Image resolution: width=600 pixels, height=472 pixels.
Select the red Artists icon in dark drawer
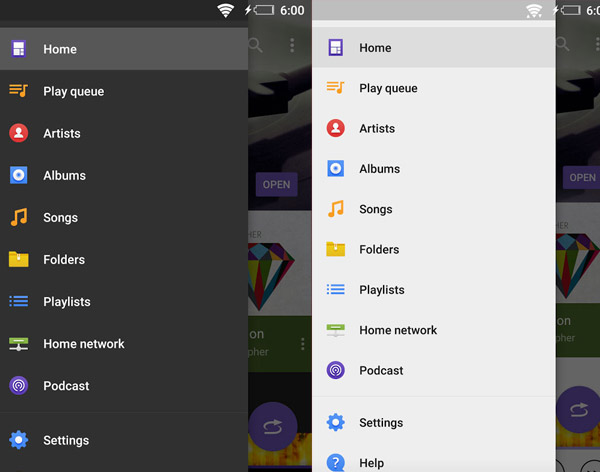(18, 133)
